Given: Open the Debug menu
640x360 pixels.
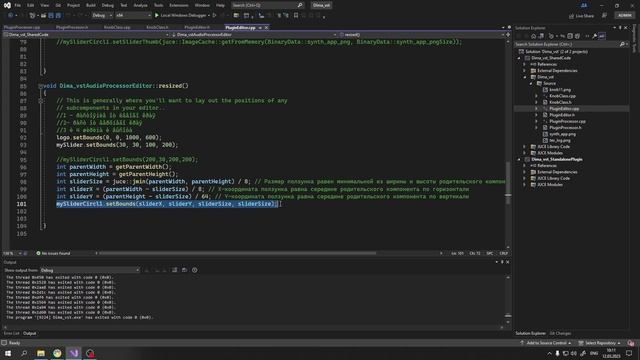Looking at the screenshot, I should [x=108, y=5].
